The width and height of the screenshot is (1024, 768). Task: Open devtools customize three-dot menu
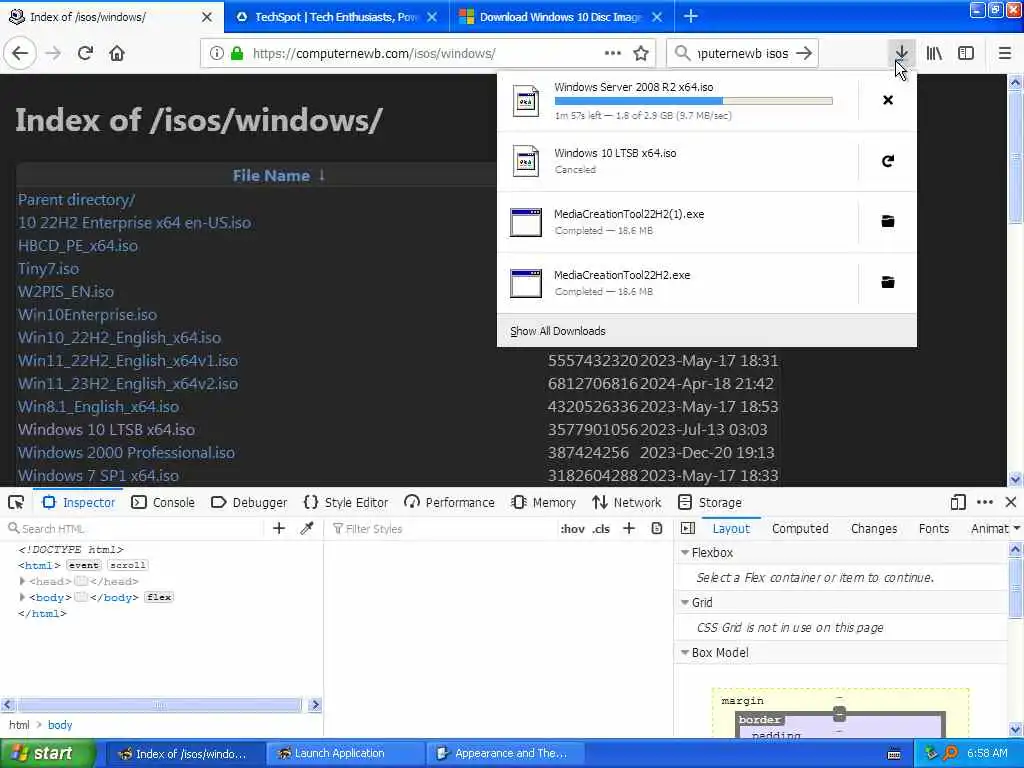click(x=985, y=502)
